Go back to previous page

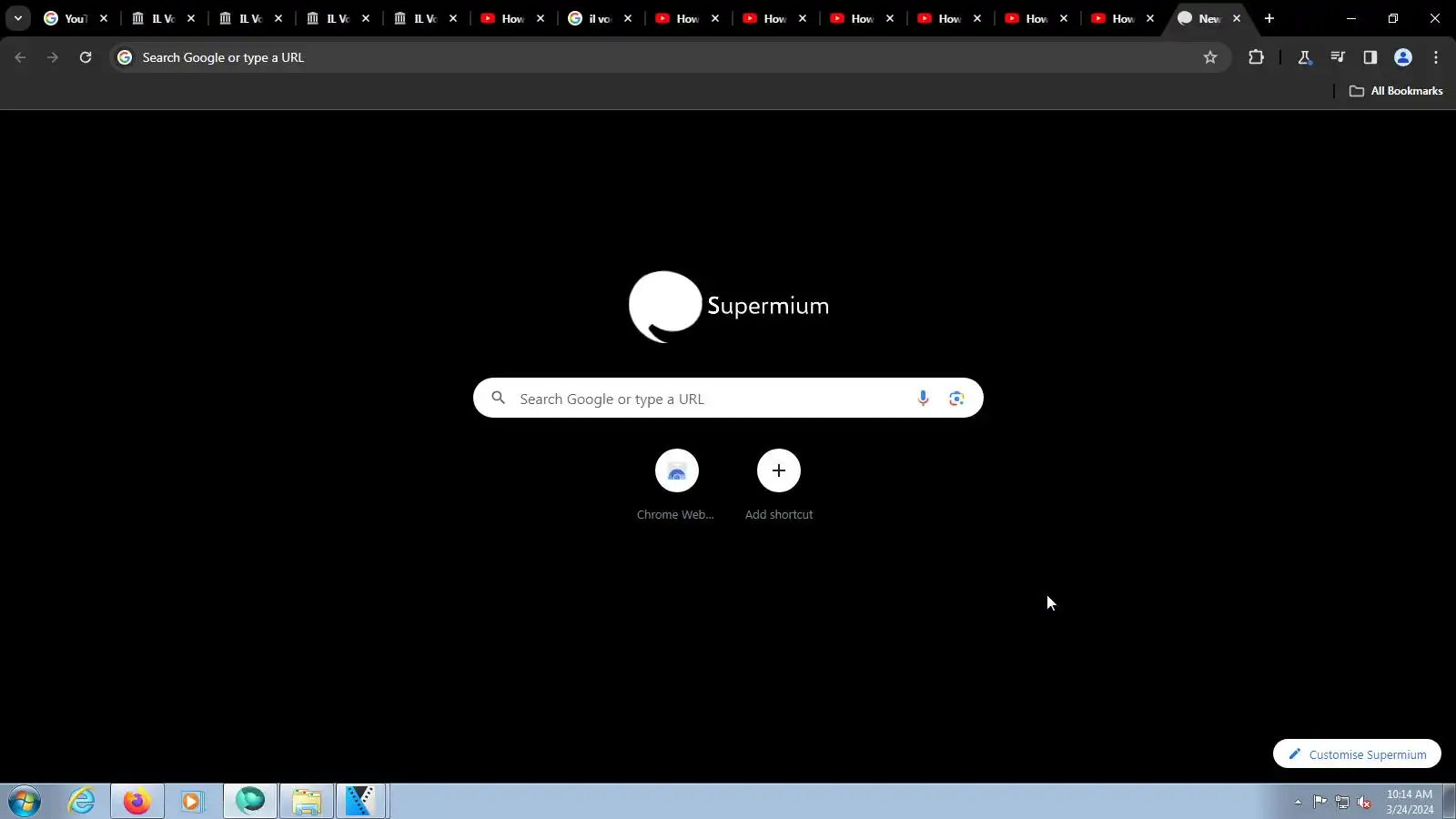[x=20, y=57]
